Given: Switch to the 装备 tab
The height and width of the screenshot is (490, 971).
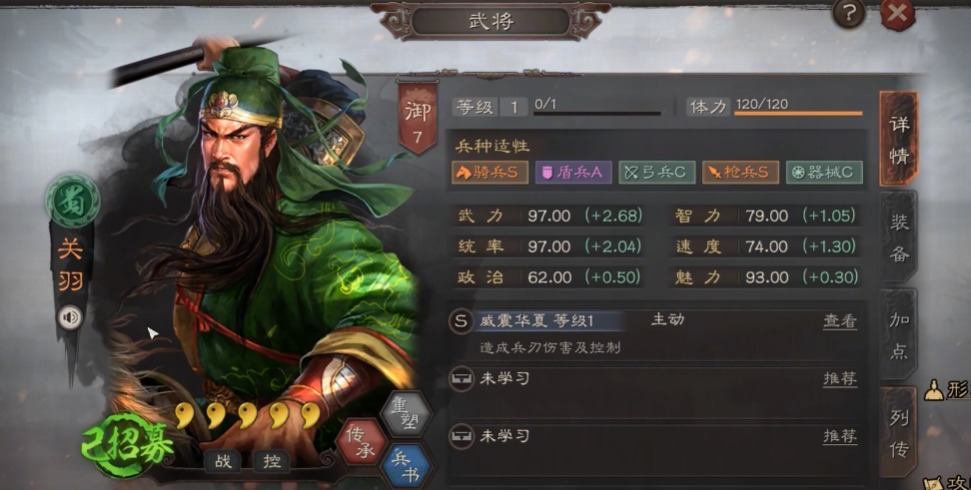Looking at the screenshot, I should tap(899, 238).
